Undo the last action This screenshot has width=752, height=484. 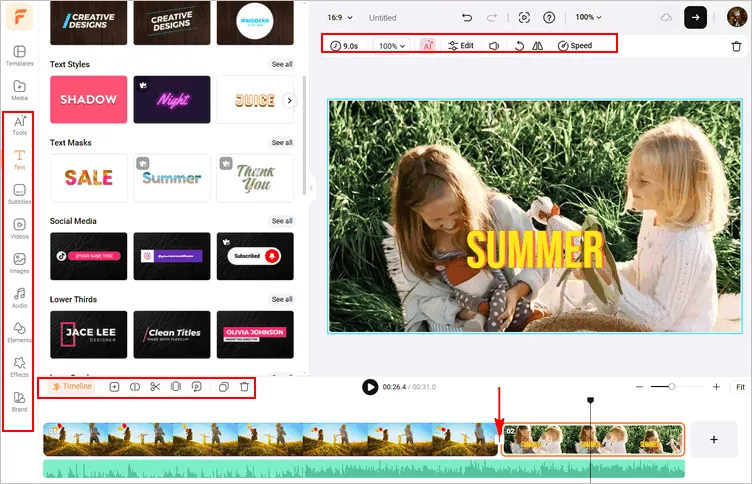pyautogui.click(x=467, y=17)
